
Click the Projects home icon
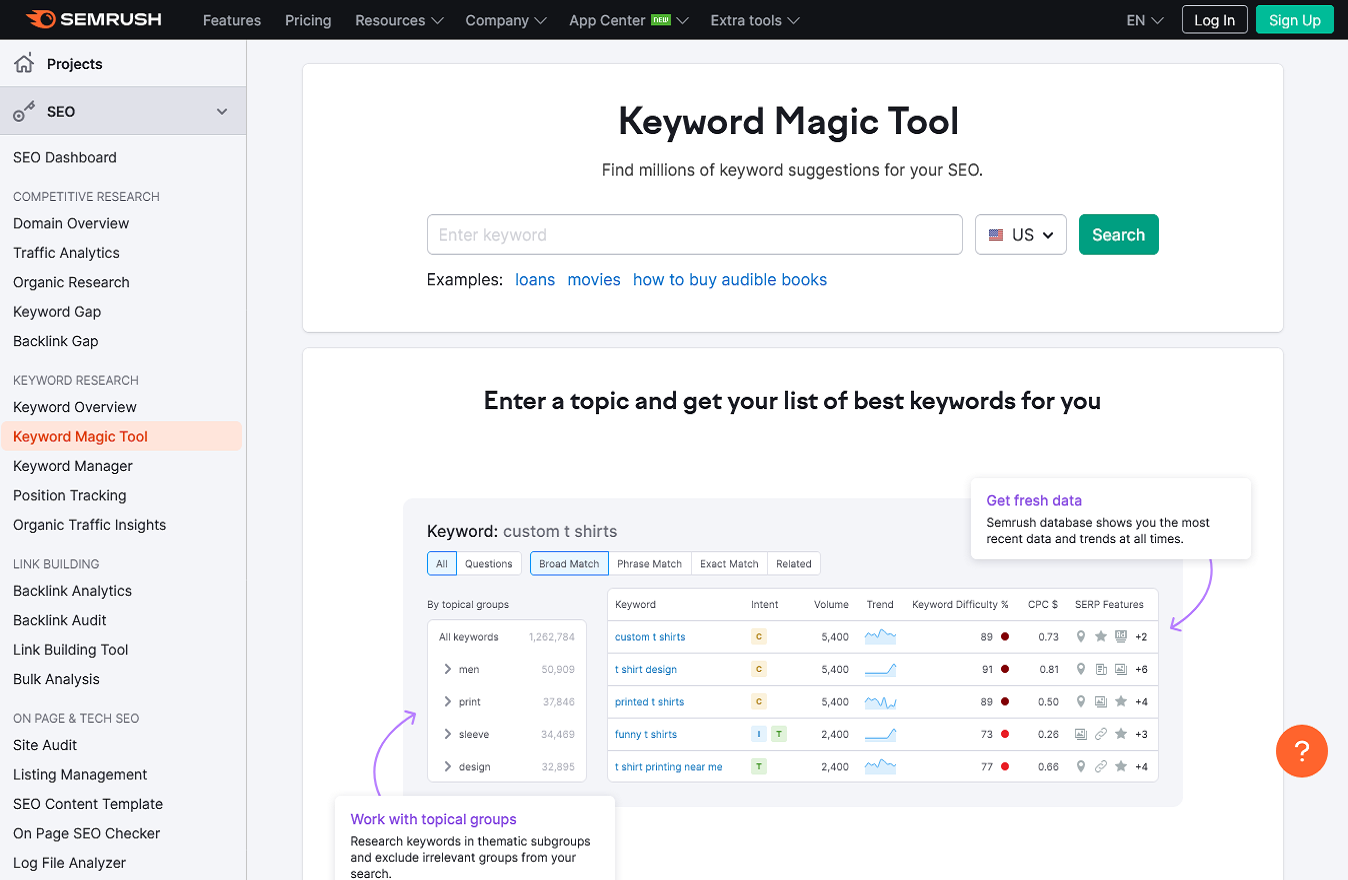coord(24,64)
